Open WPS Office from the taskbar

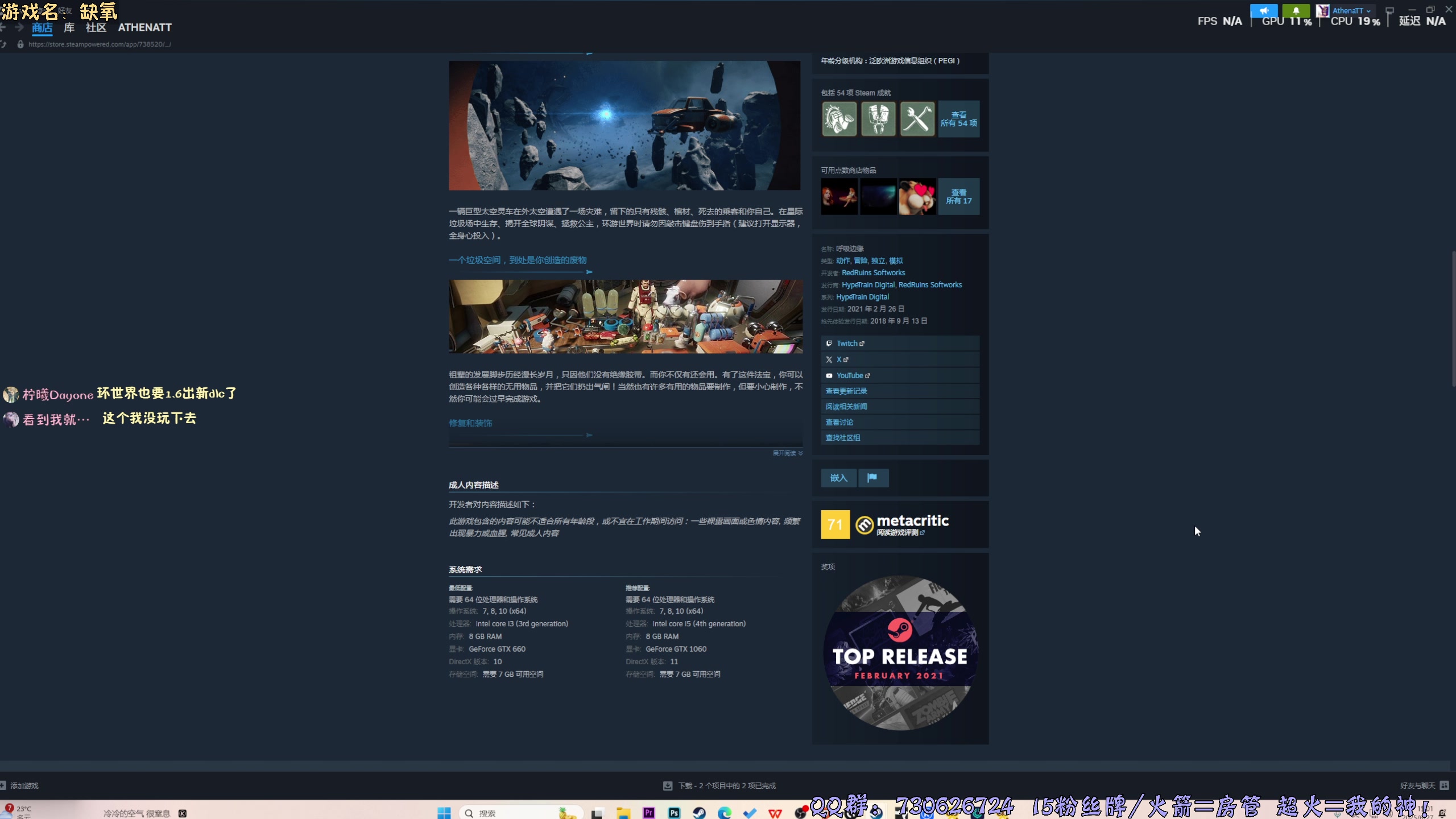click(x=775, y=813)
